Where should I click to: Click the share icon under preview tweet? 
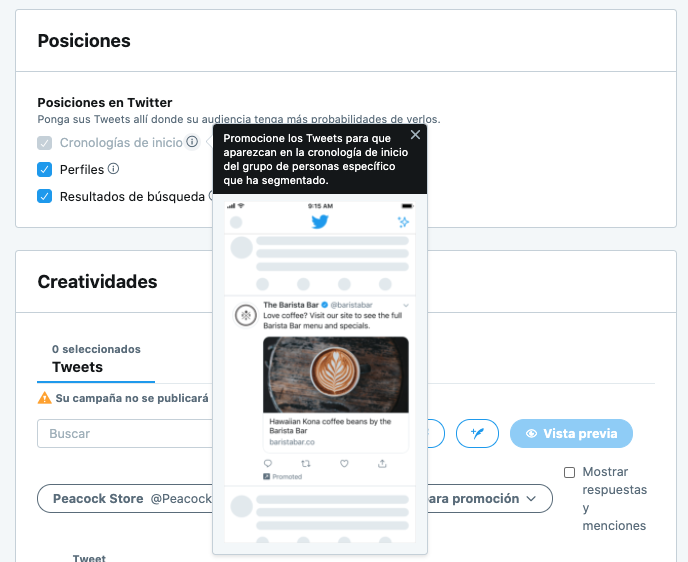382,463
